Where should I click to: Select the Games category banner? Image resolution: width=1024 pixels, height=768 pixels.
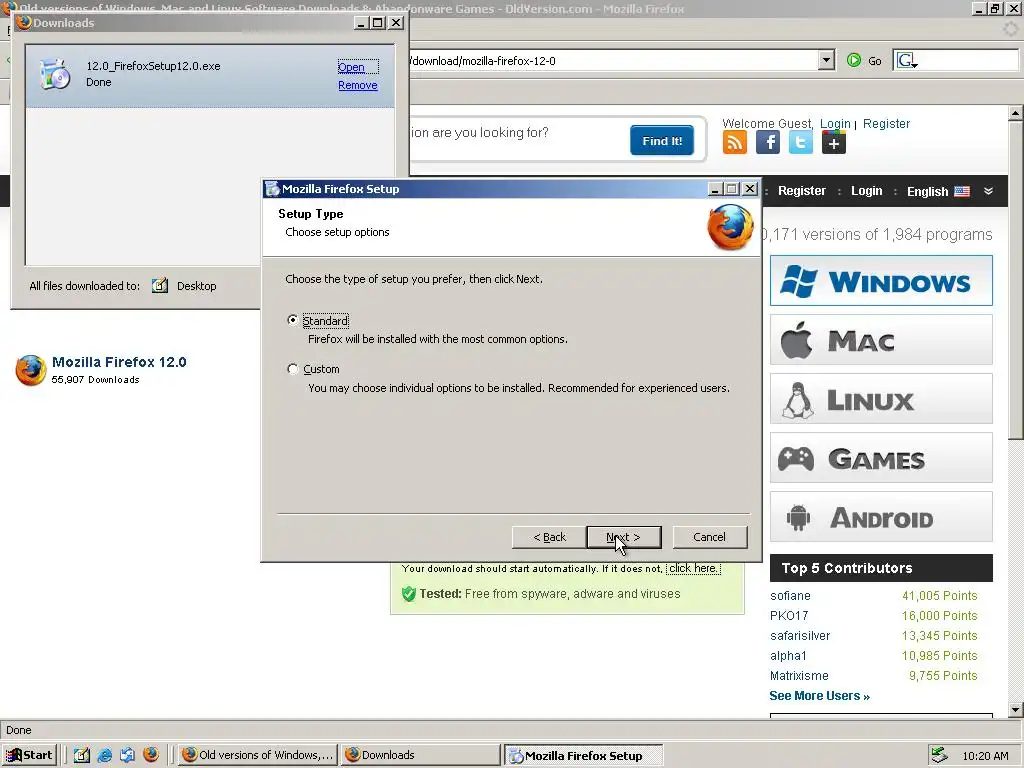(x=881, y=458)
